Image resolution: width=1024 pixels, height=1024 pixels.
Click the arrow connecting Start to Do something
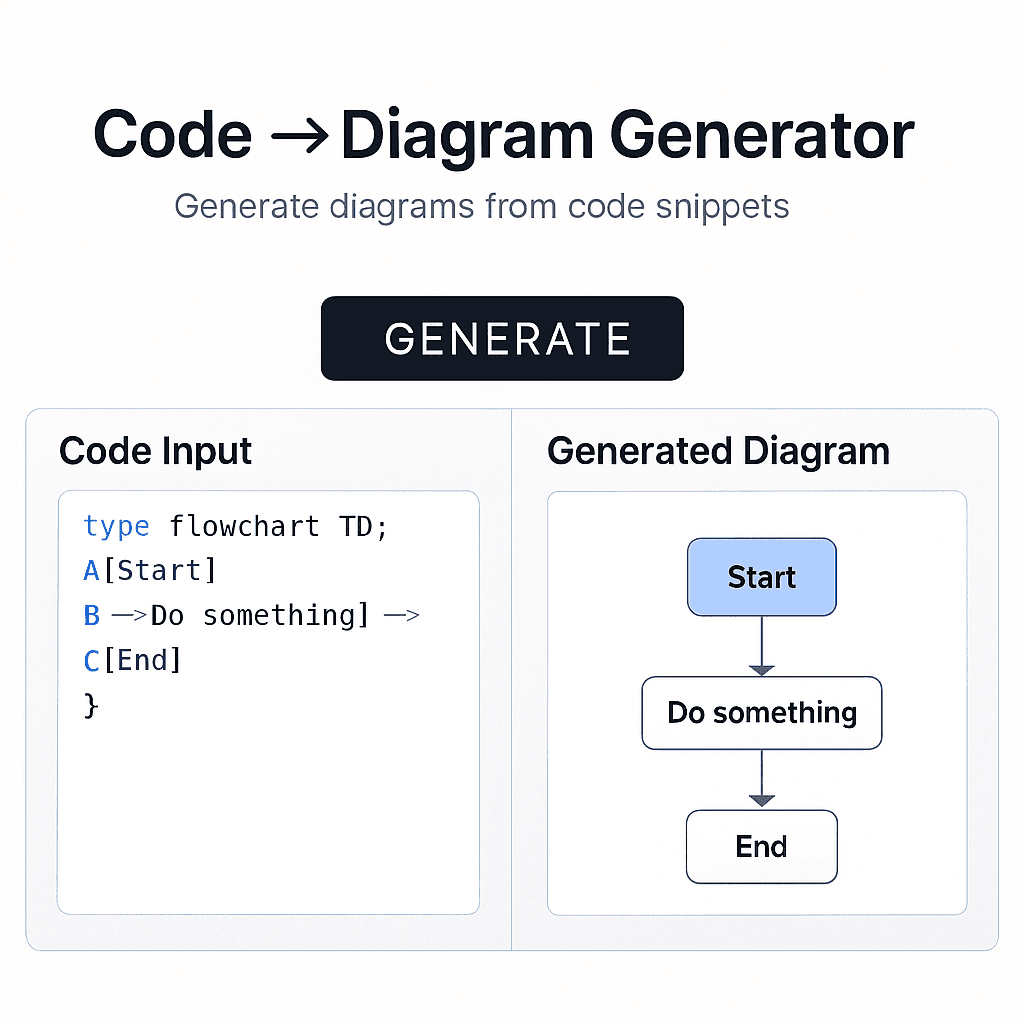pos(761,645)
